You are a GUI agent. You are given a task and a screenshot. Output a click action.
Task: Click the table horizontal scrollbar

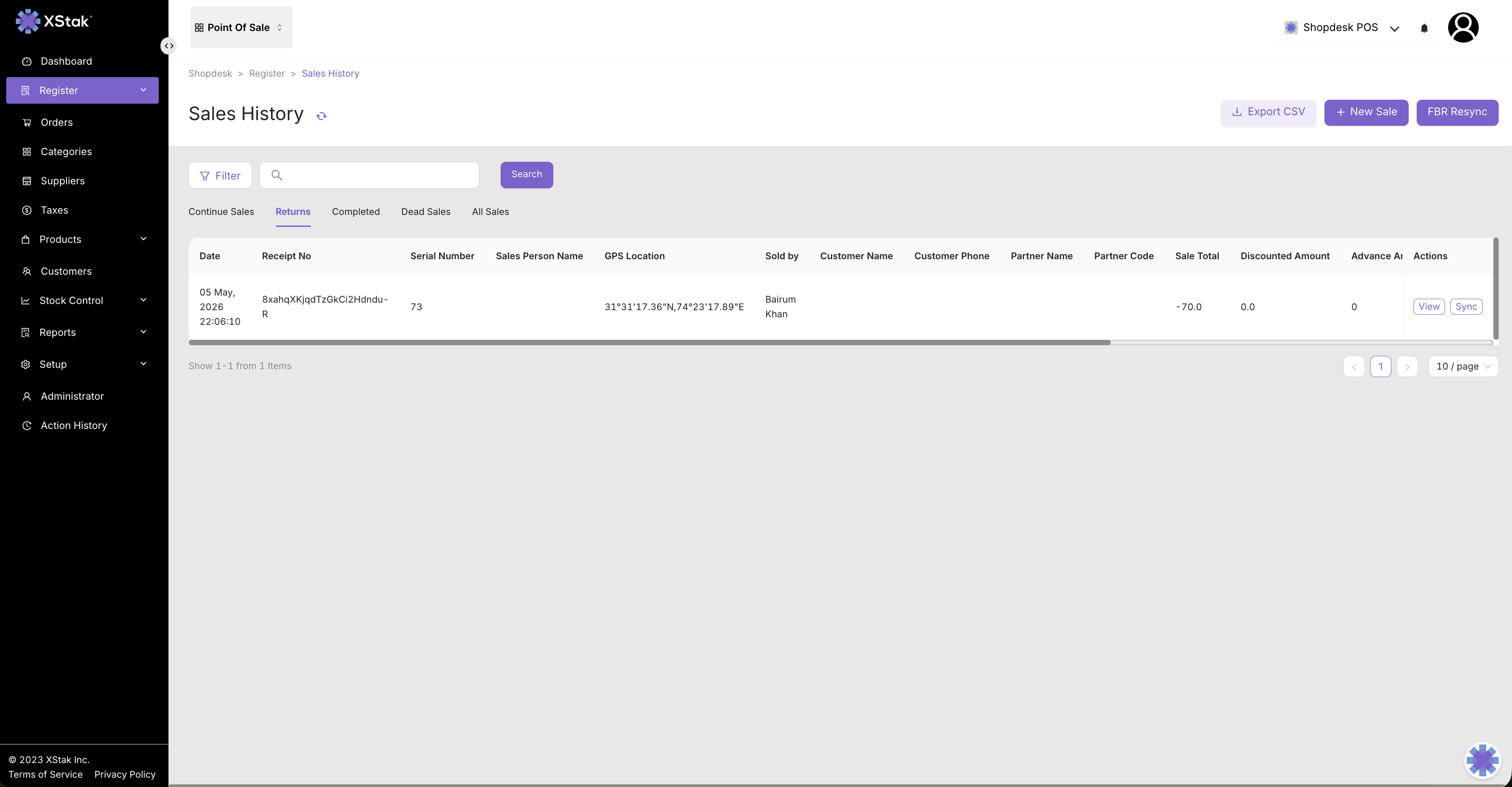(x=649, y=343)
